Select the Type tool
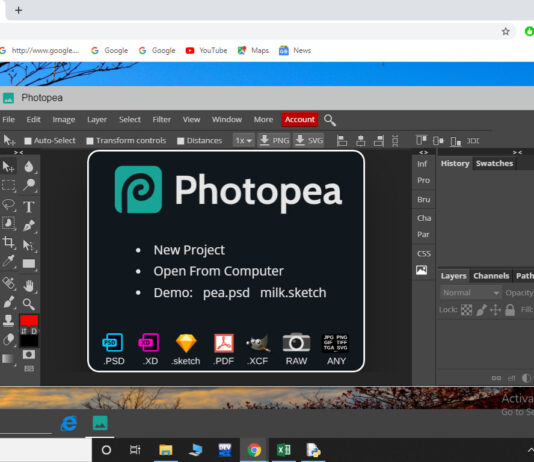This screenshot has height=462, width=534. pyautogui.click(x=29, y=207)
